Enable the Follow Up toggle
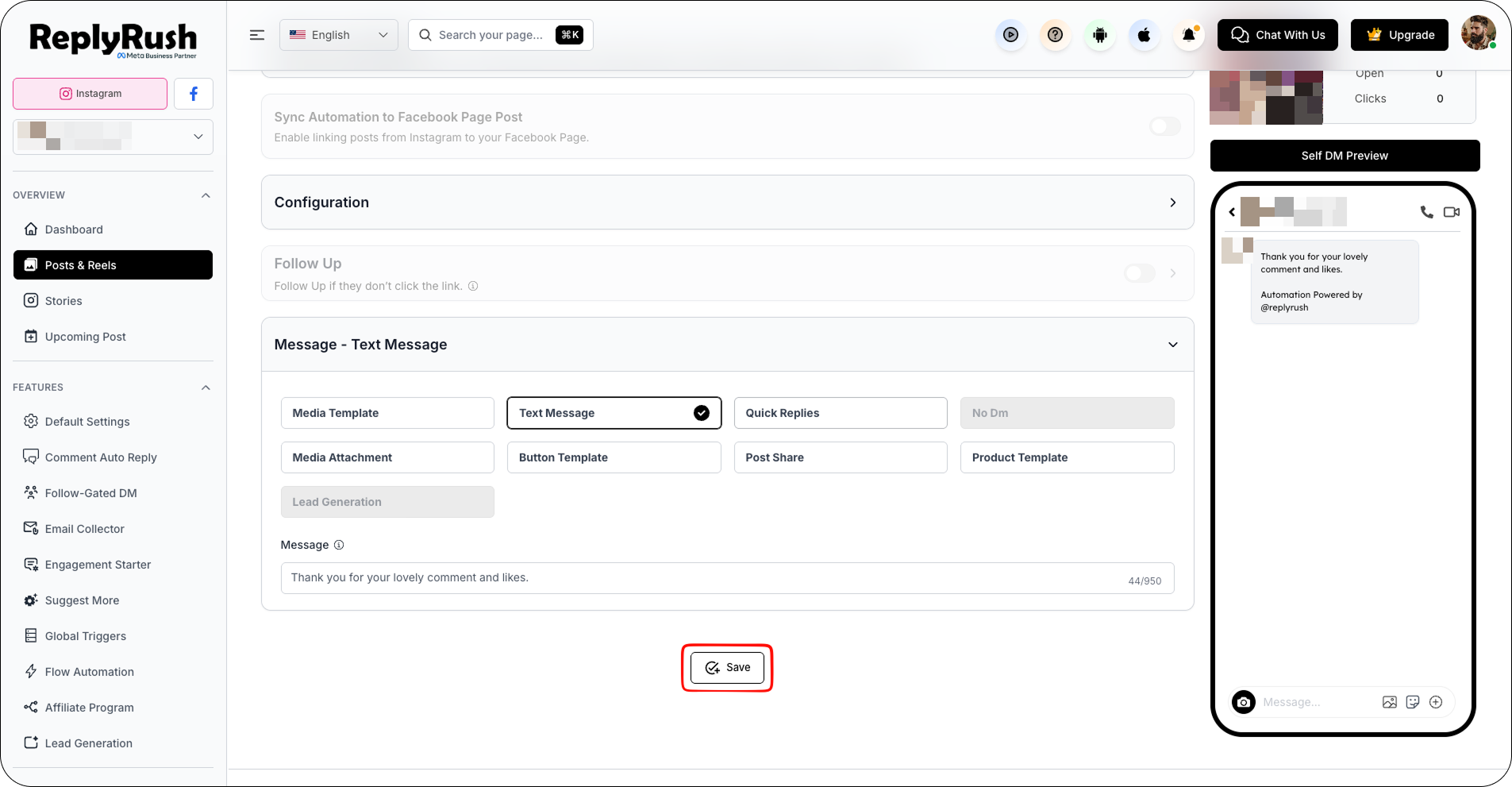The height and width of the screenshot is (787, 1512). pos(1140,273)
